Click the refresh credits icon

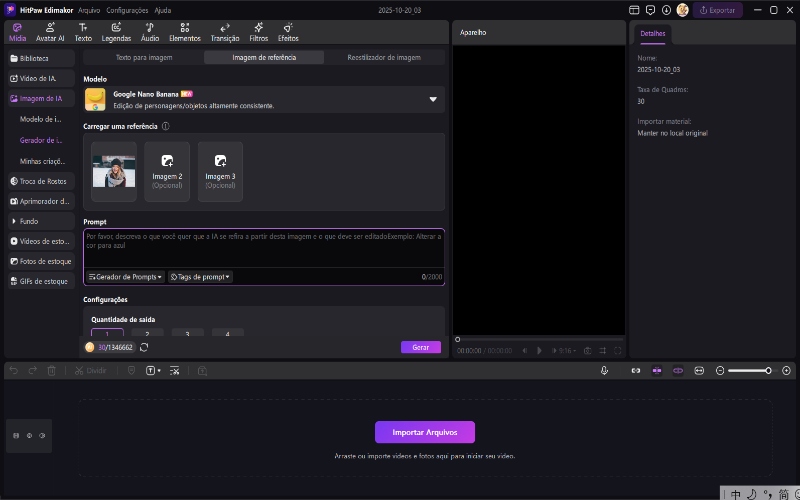click(144, 347)
